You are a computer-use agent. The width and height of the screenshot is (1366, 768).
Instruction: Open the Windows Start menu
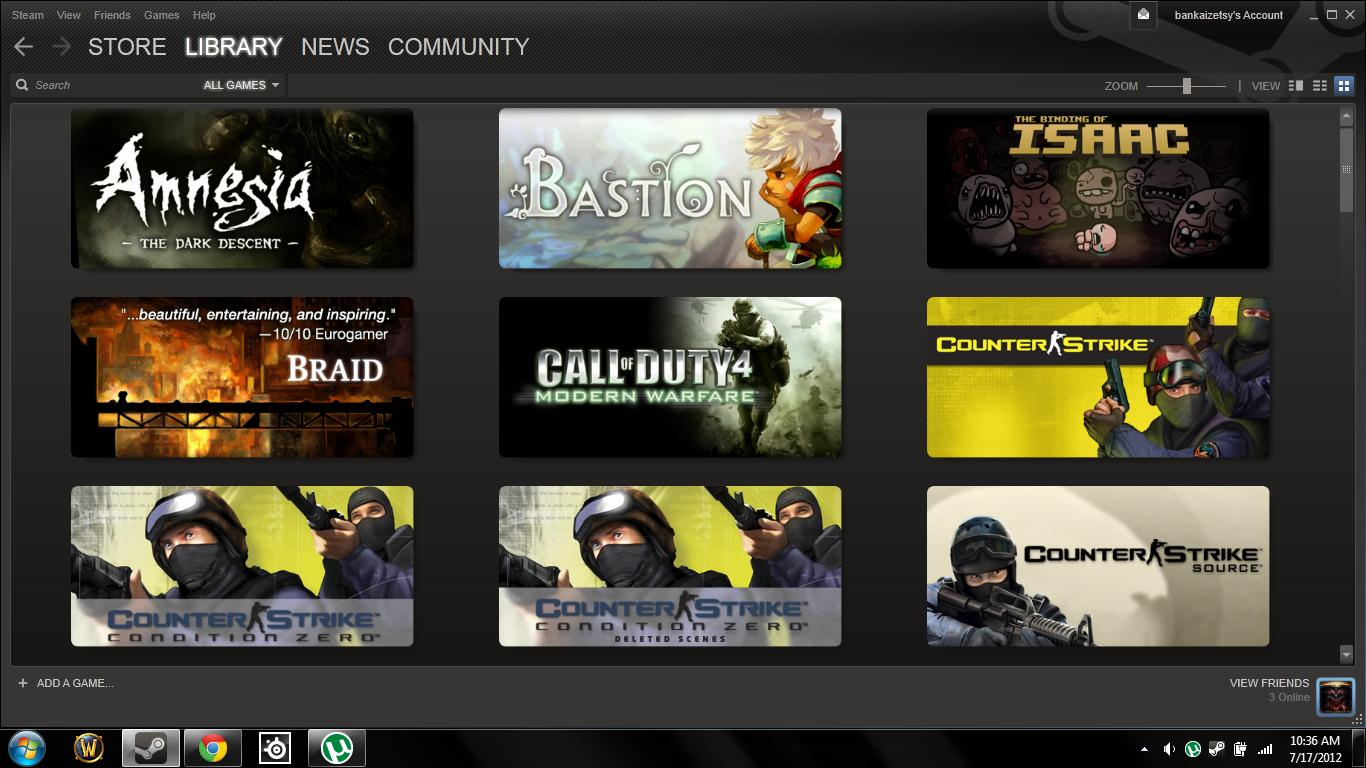click(27, 748)
